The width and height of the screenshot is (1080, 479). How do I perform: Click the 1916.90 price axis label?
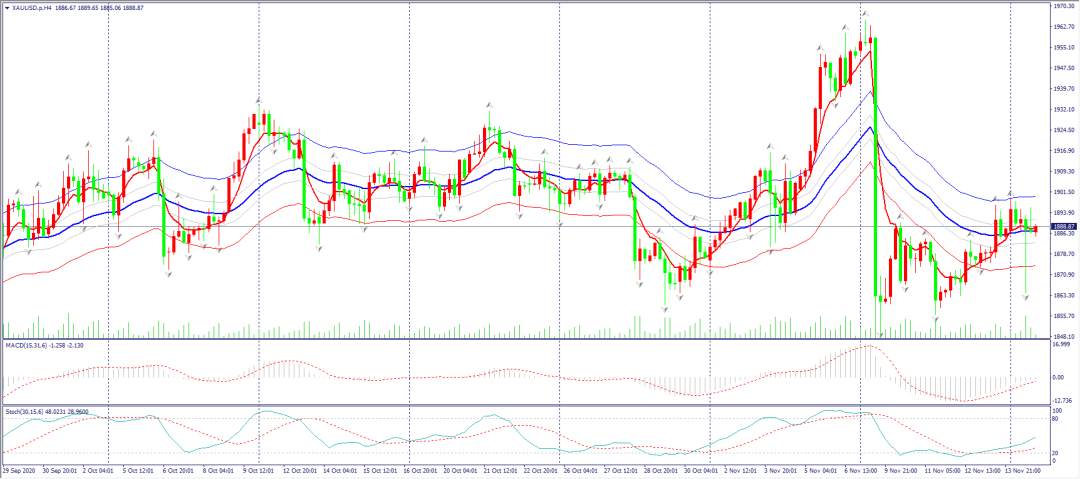coord(1065,151)
